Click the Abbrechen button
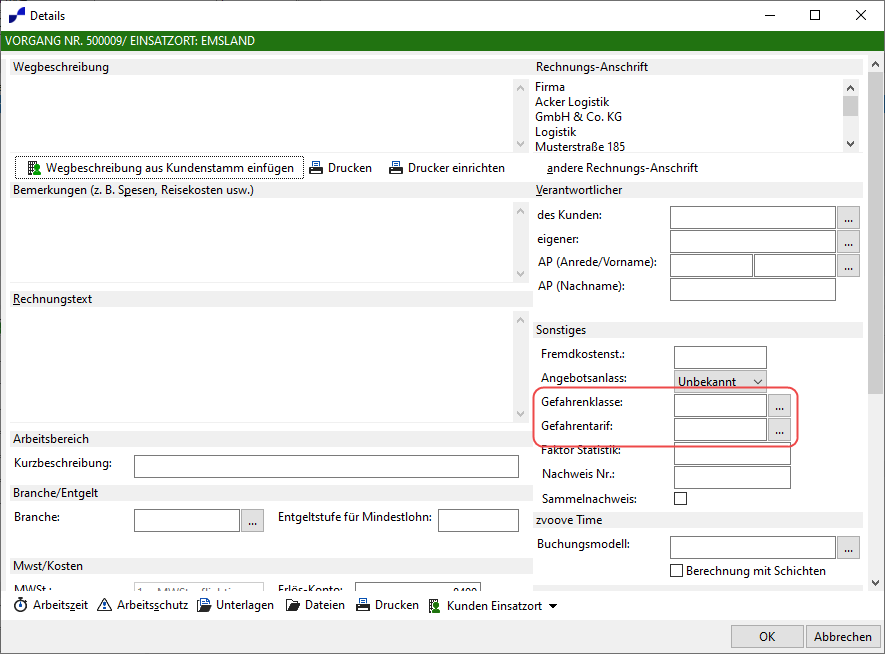 click(843, 637)
